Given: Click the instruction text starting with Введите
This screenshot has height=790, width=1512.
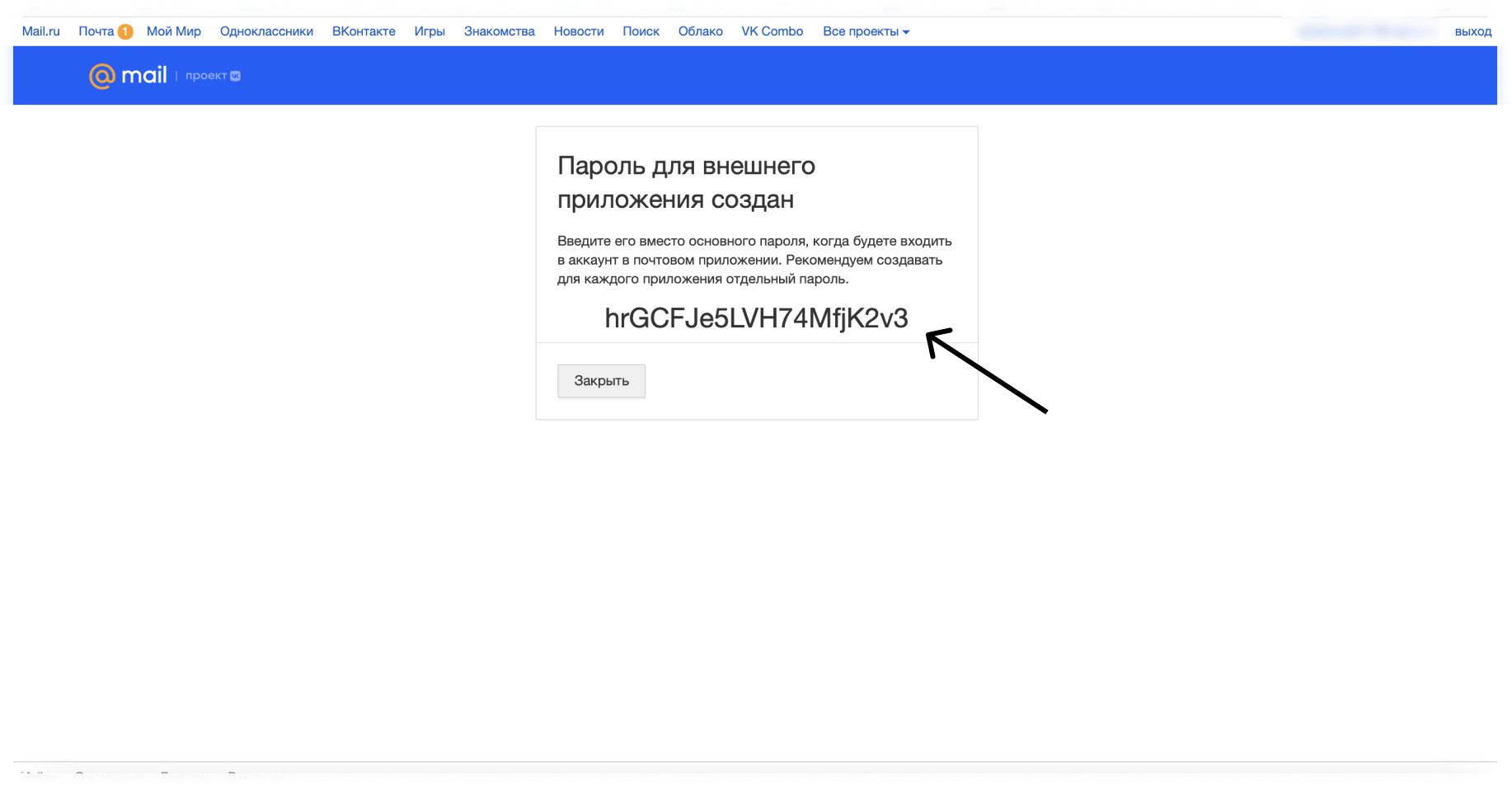Looking at the screenshot, I should click(x=754, y=260).
